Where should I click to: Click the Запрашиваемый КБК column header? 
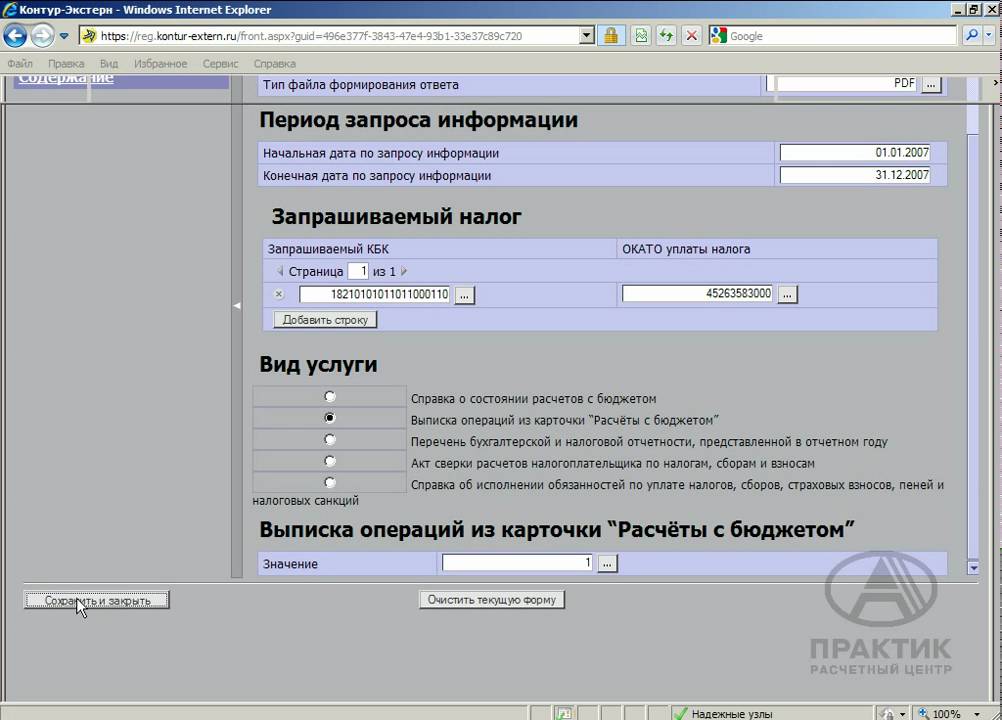tap(328, 249)
